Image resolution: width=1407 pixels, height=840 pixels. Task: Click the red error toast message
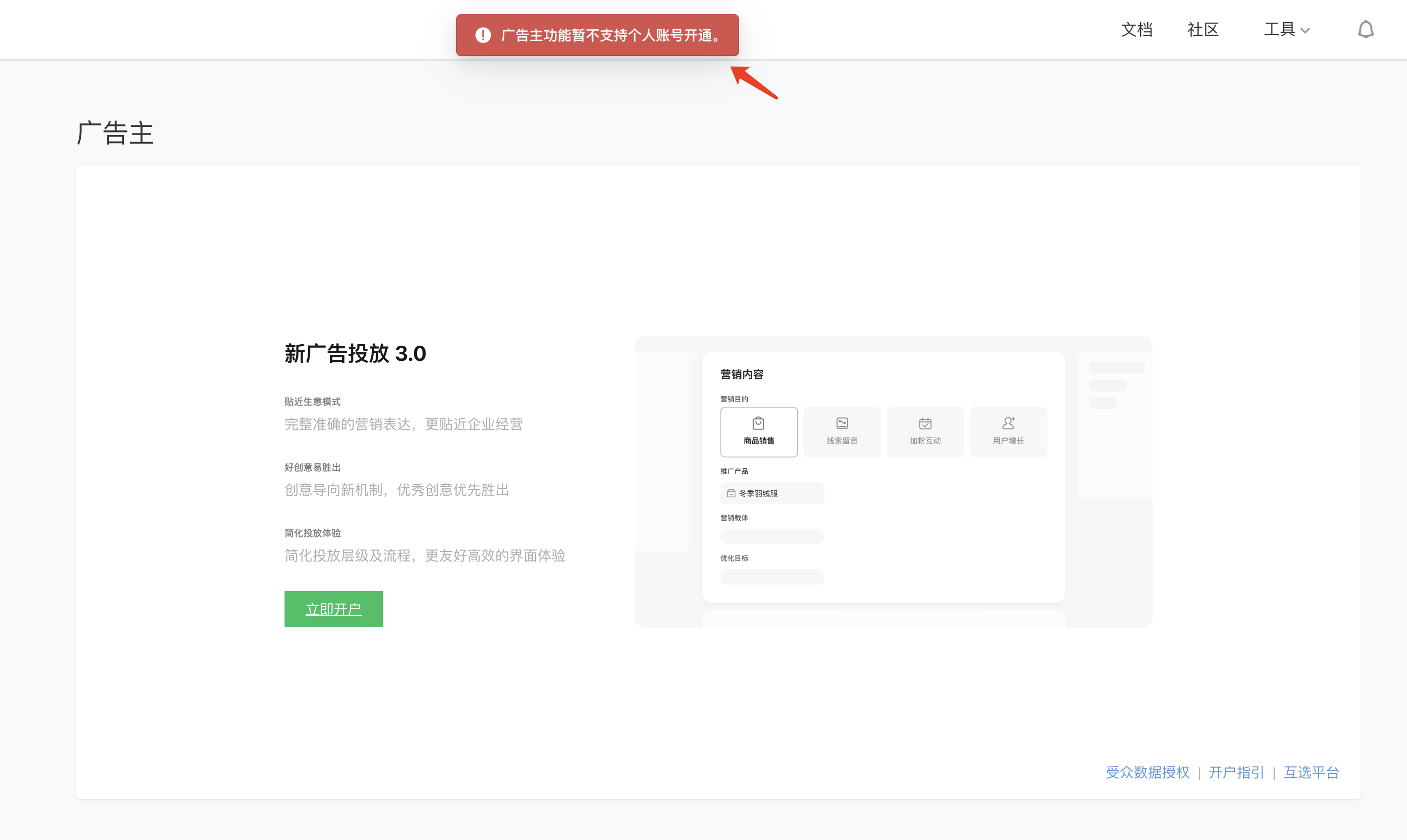610,35
